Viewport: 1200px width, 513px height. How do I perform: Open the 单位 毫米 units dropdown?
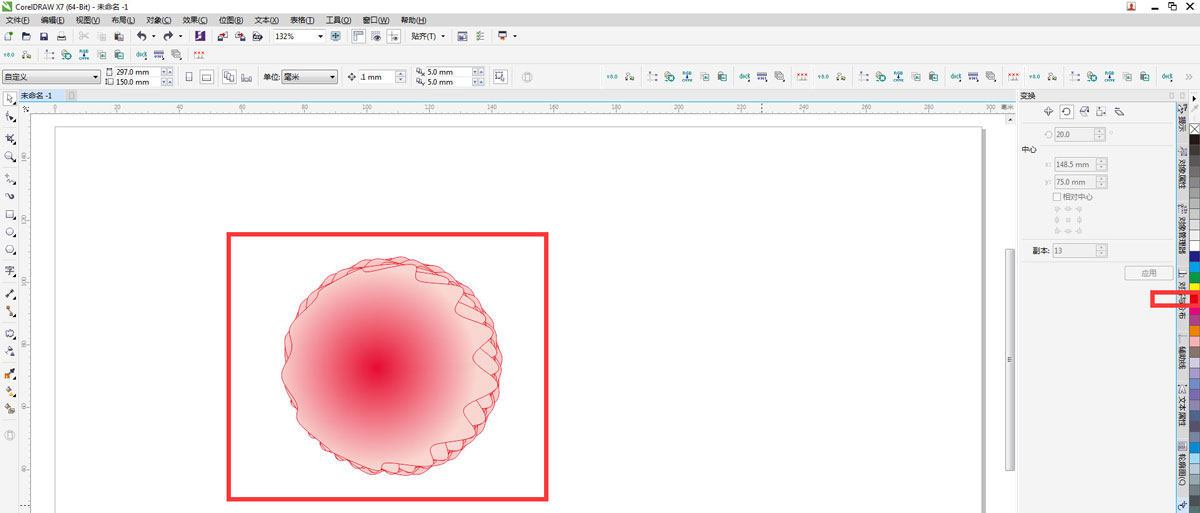pos(333,77)
